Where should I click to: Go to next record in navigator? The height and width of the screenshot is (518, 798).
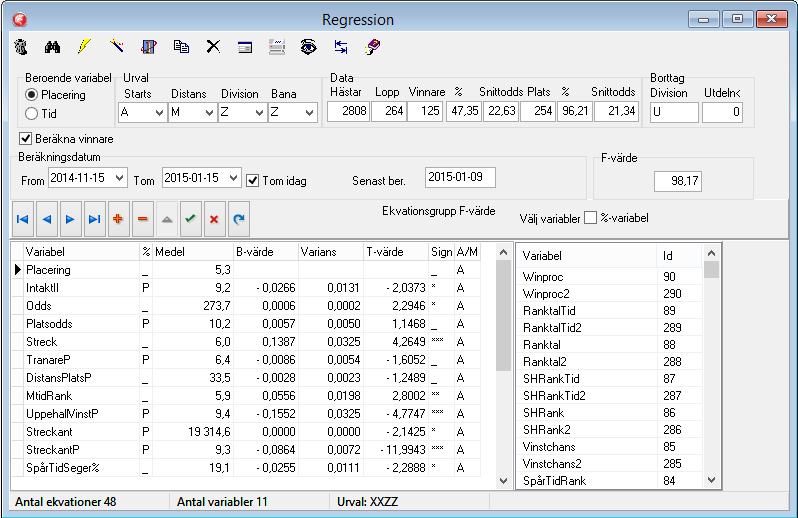click(70, 219)
